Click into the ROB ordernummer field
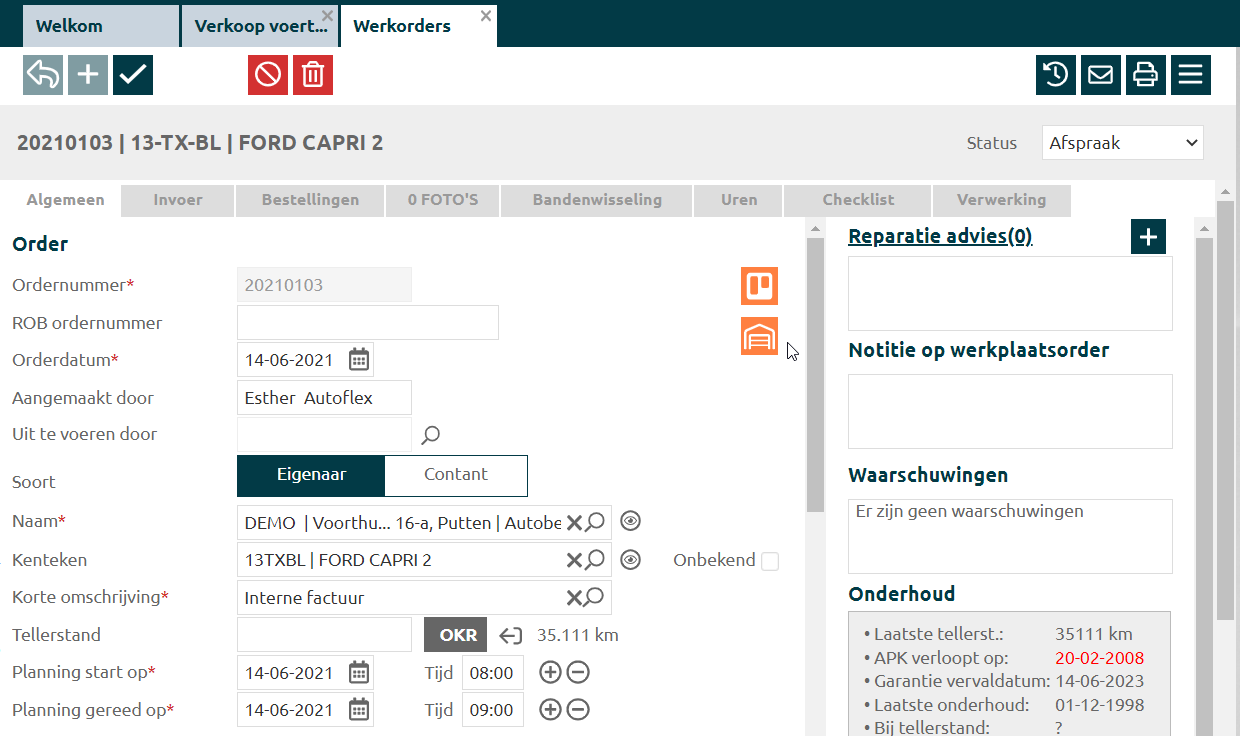The height and width of the screenshot is (736, 1240). point(367,323)
